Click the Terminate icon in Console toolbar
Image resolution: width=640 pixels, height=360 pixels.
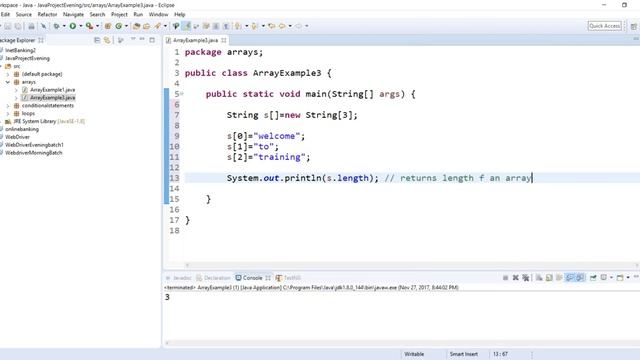[505, 278]
